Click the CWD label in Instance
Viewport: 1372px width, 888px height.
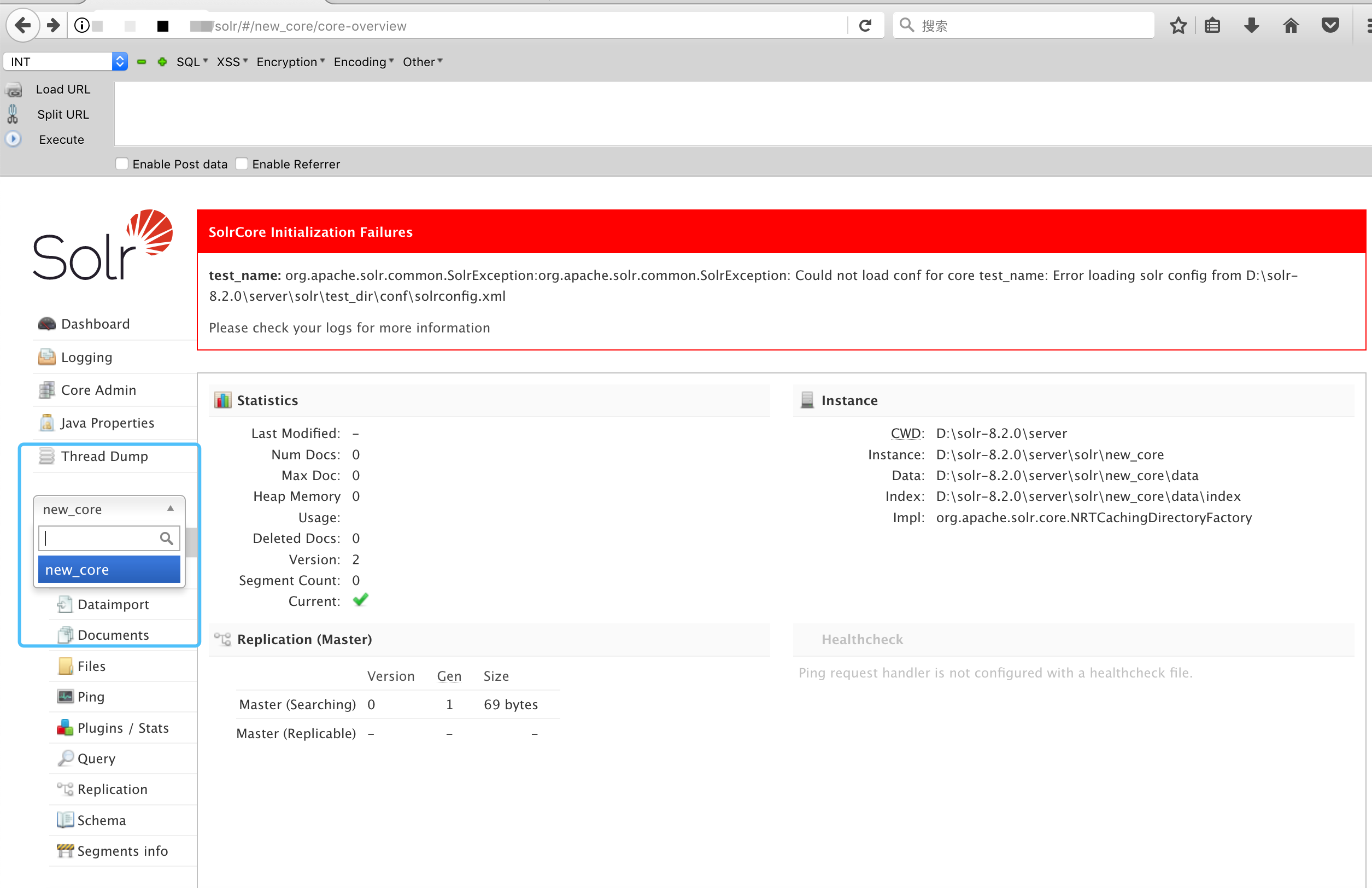point(907,433)
